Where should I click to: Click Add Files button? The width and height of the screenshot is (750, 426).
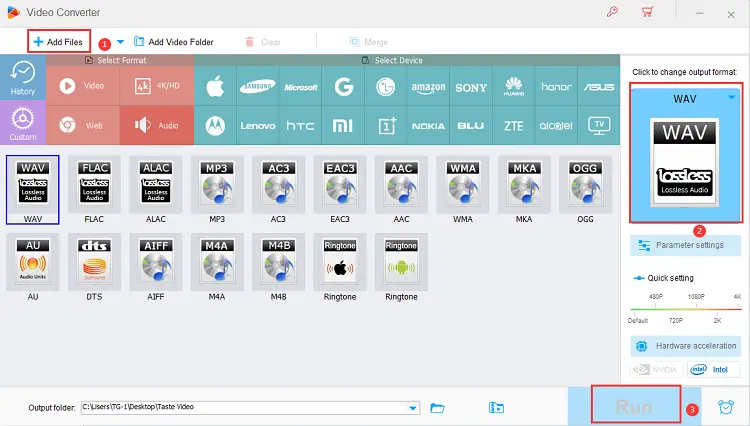pyautogui.click(x=58, y=42)
